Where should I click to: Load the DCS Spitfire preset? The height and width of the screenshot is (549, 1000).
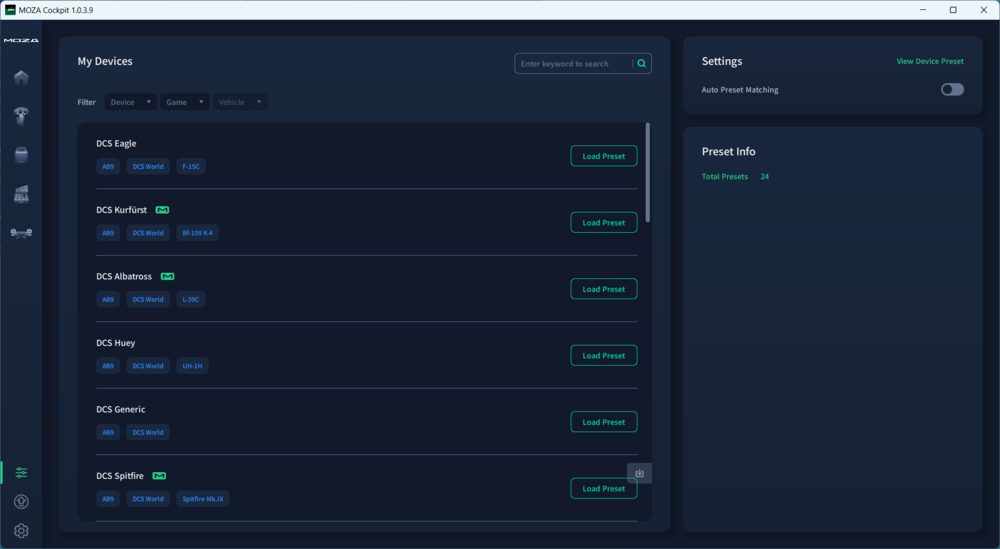(603, 488)
